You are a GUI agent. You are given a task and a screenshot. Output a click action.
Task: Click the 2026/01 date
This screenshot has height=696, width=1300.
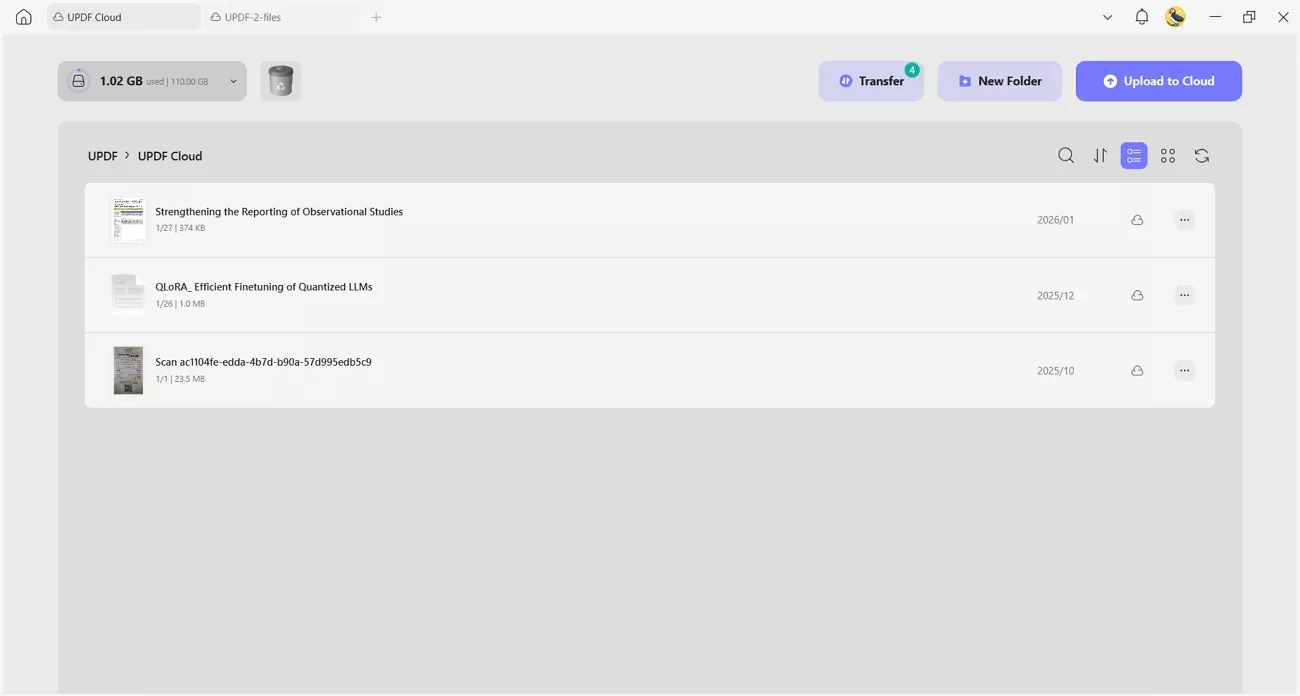pos(1055,220)
